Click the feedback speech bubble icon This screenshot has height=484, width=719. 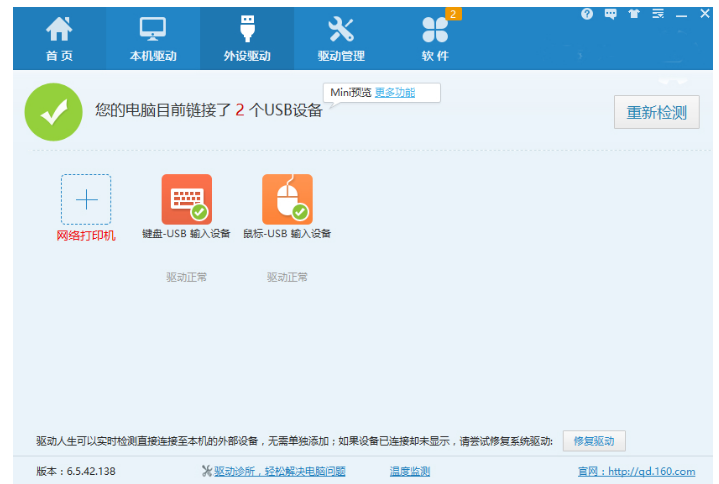tap(610, 14)
